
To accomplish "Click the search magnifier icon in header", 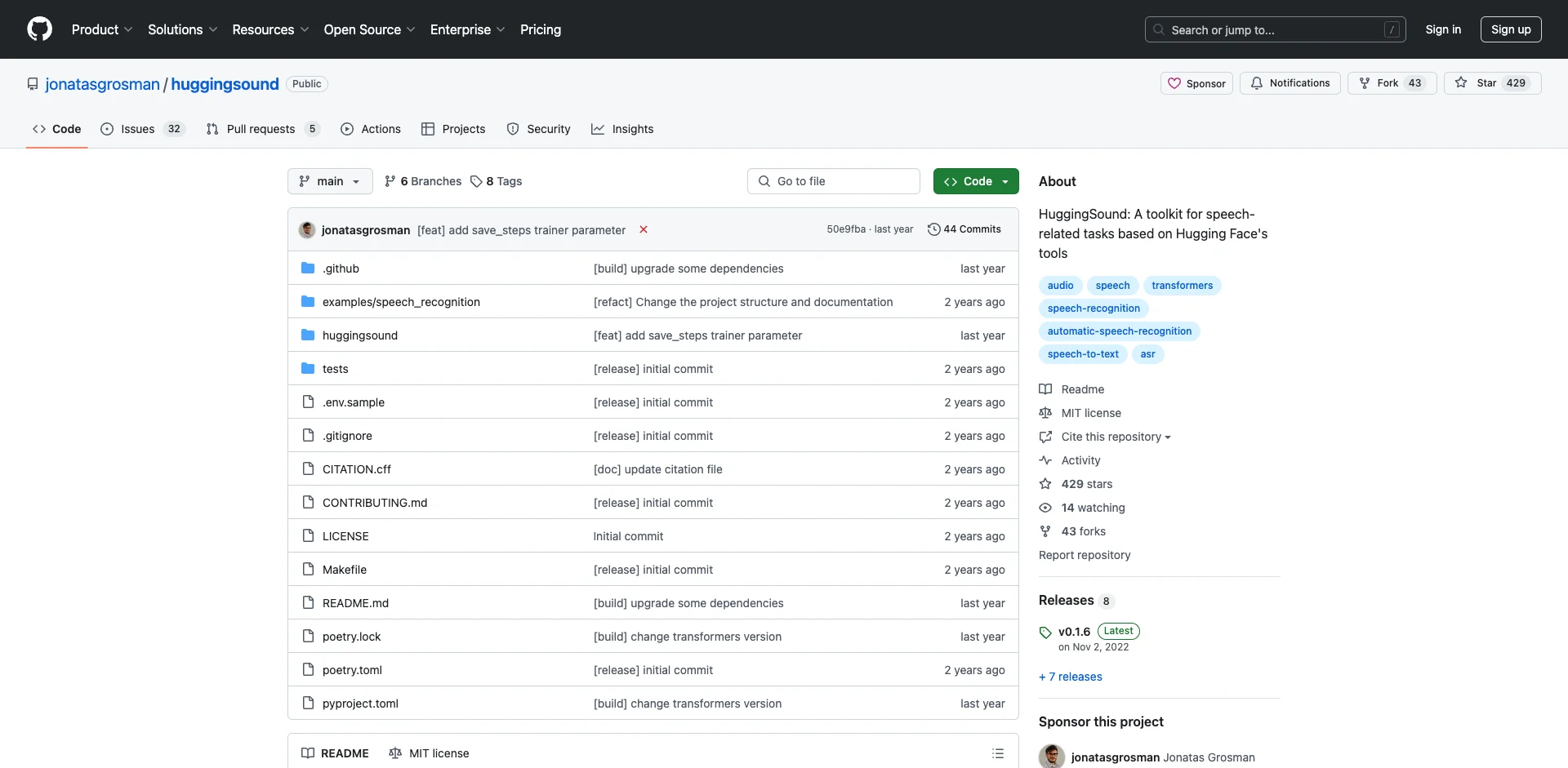I will click(x=1159, y=29).
